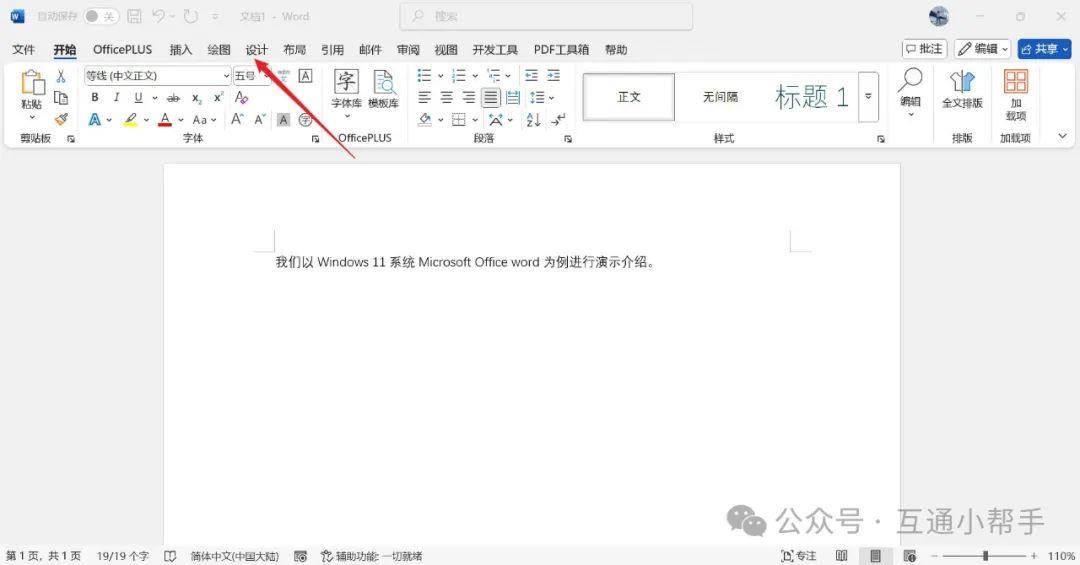Expand the styles gallery more arrow
The width and height of the screenshot is (1080, 565).
pos(869,96)
